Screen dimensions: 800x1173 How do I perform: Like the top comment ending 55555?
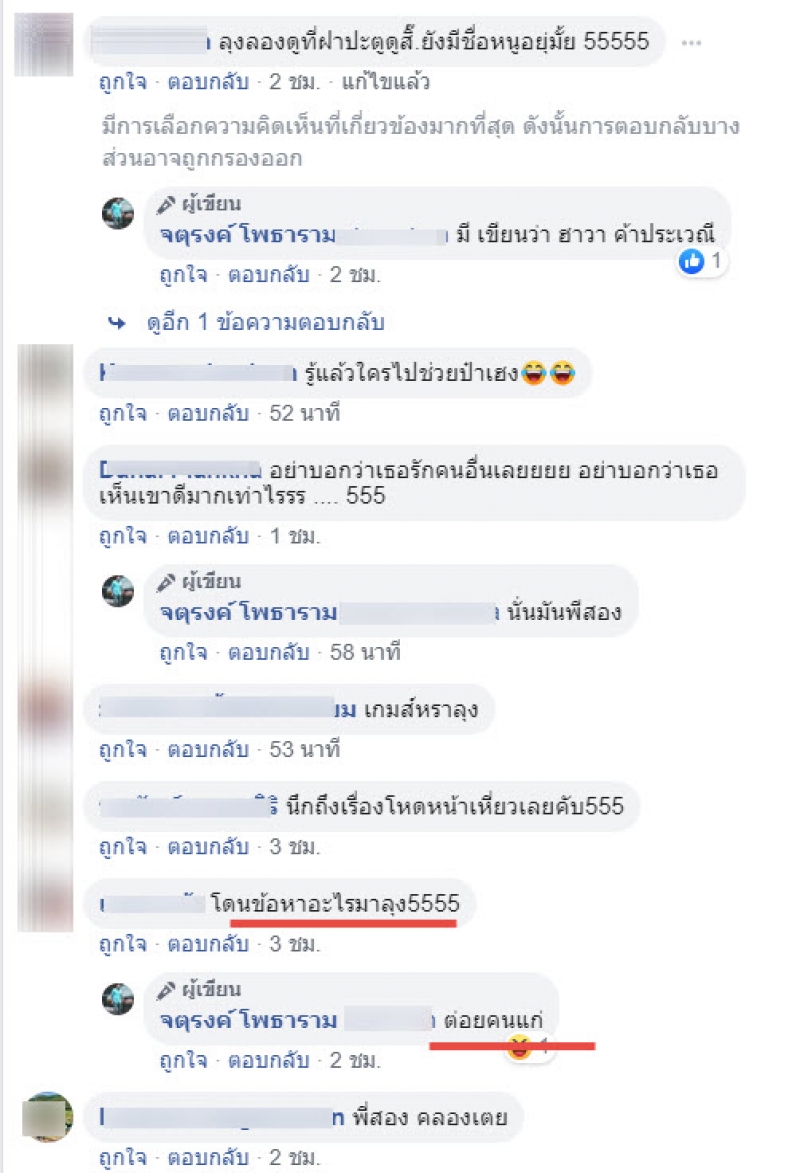[x=123, y=82]
